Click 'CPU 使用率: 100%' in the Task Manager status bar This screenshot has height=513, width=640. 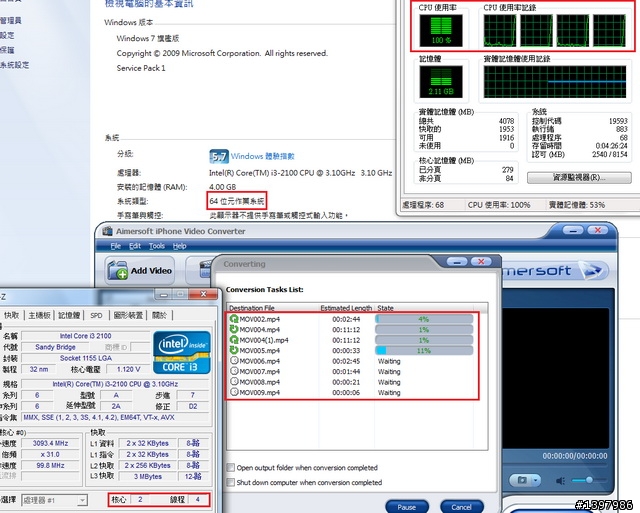(x=499, y=205)
